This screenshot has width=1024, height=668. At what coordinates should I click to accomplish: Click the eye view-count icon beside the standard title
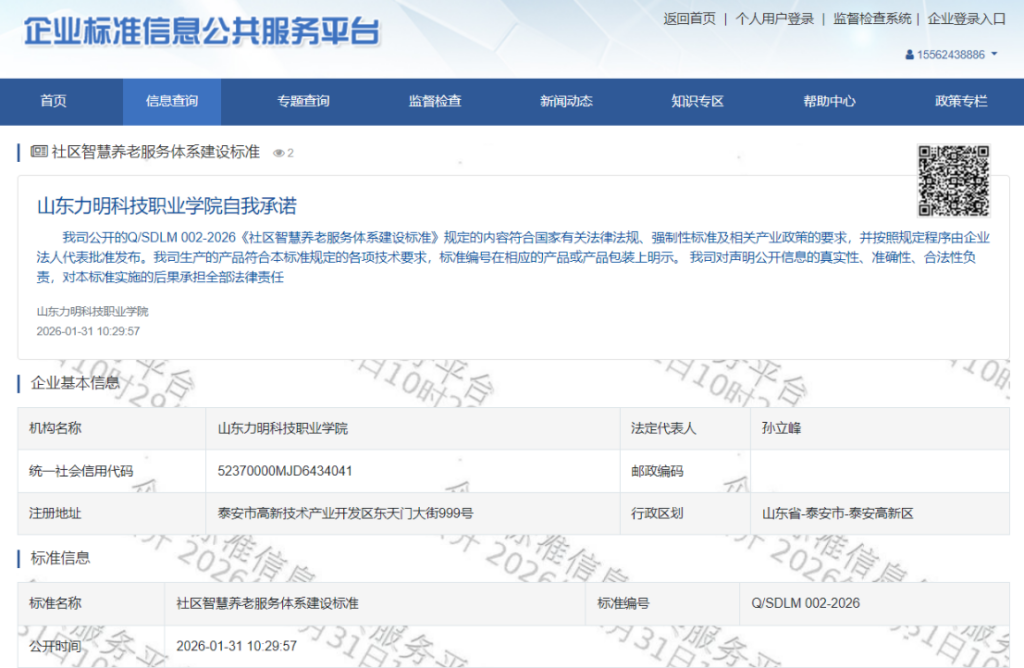click(x=277, y=151)
